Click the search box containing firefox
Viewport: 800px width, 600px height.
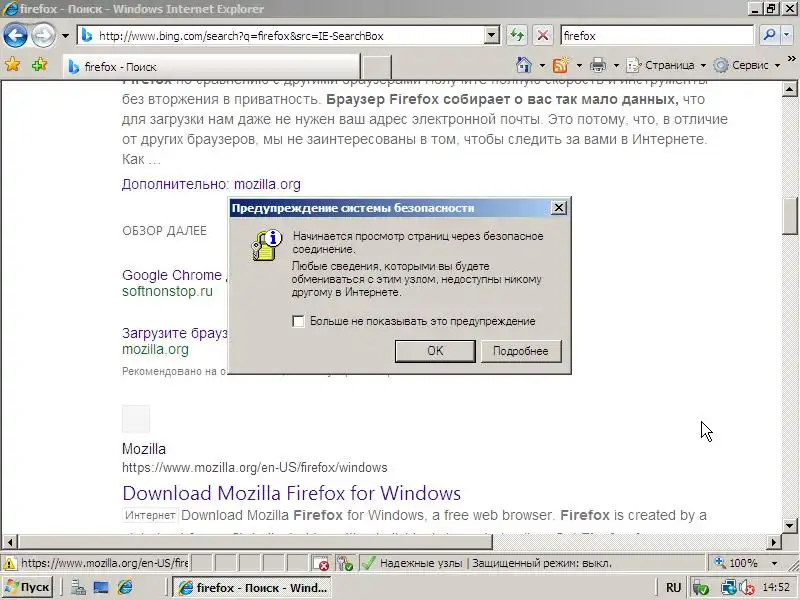click(x=657, y=36)
